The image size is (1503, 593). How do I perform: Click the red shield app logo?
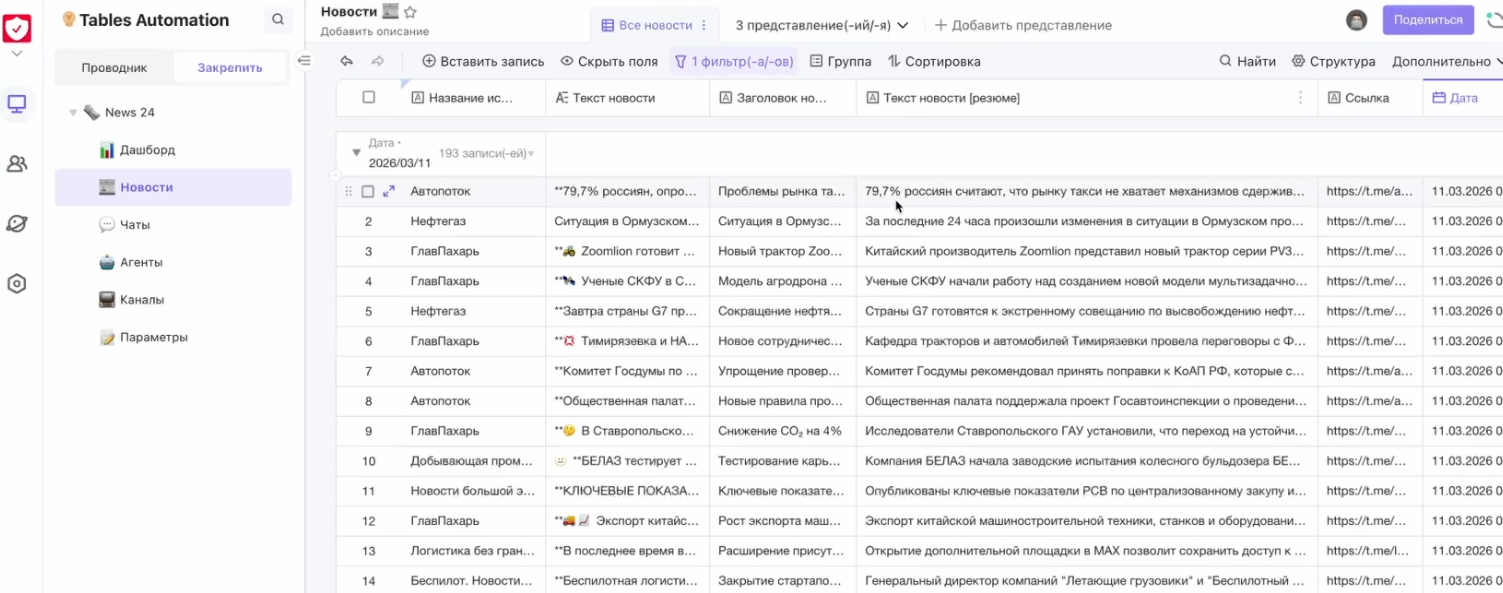[17, 28]
